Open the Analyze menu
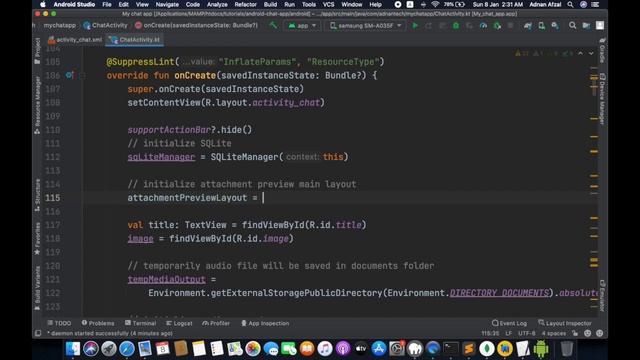 pos(217,4)
